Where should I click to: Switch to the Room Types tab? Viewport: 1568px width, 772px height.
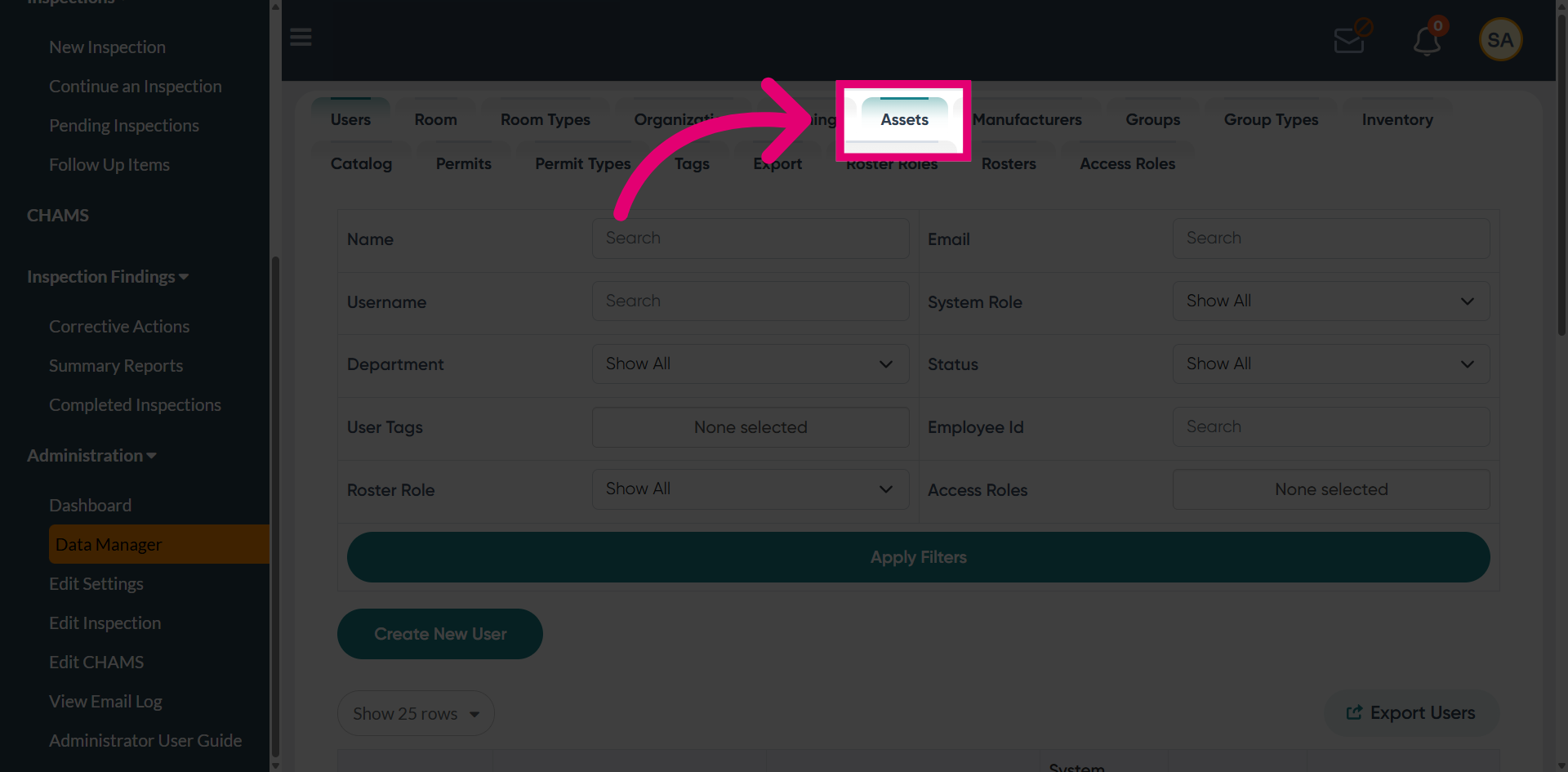coord(545,119)
